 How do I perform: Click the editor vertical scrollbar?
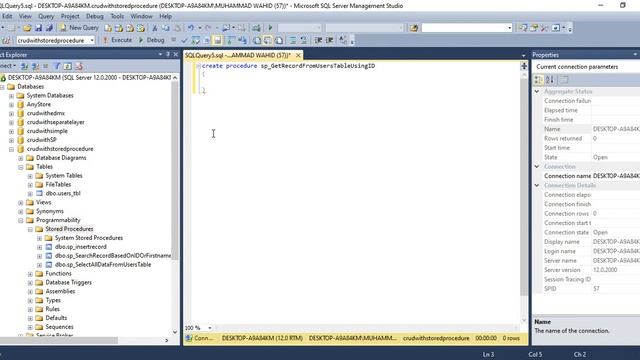coord(524,187)
